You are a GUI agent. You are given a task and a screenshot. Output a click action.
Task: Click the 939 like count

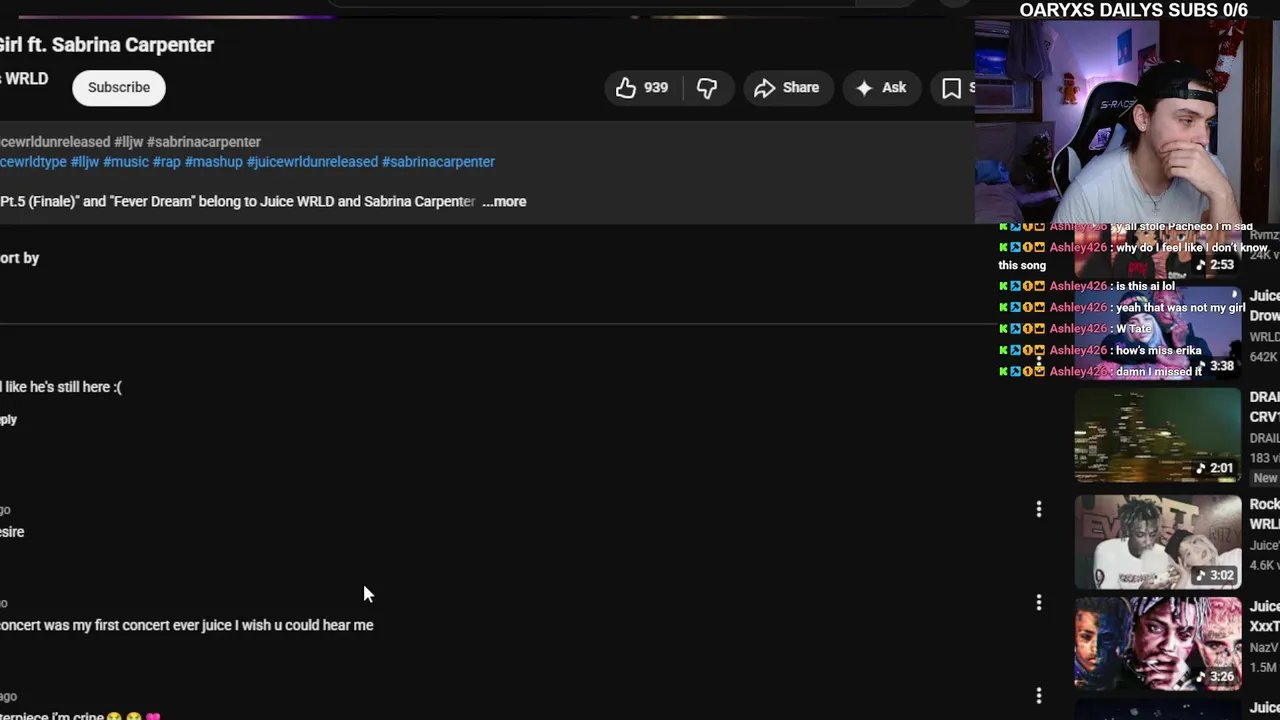pos(656,88)
